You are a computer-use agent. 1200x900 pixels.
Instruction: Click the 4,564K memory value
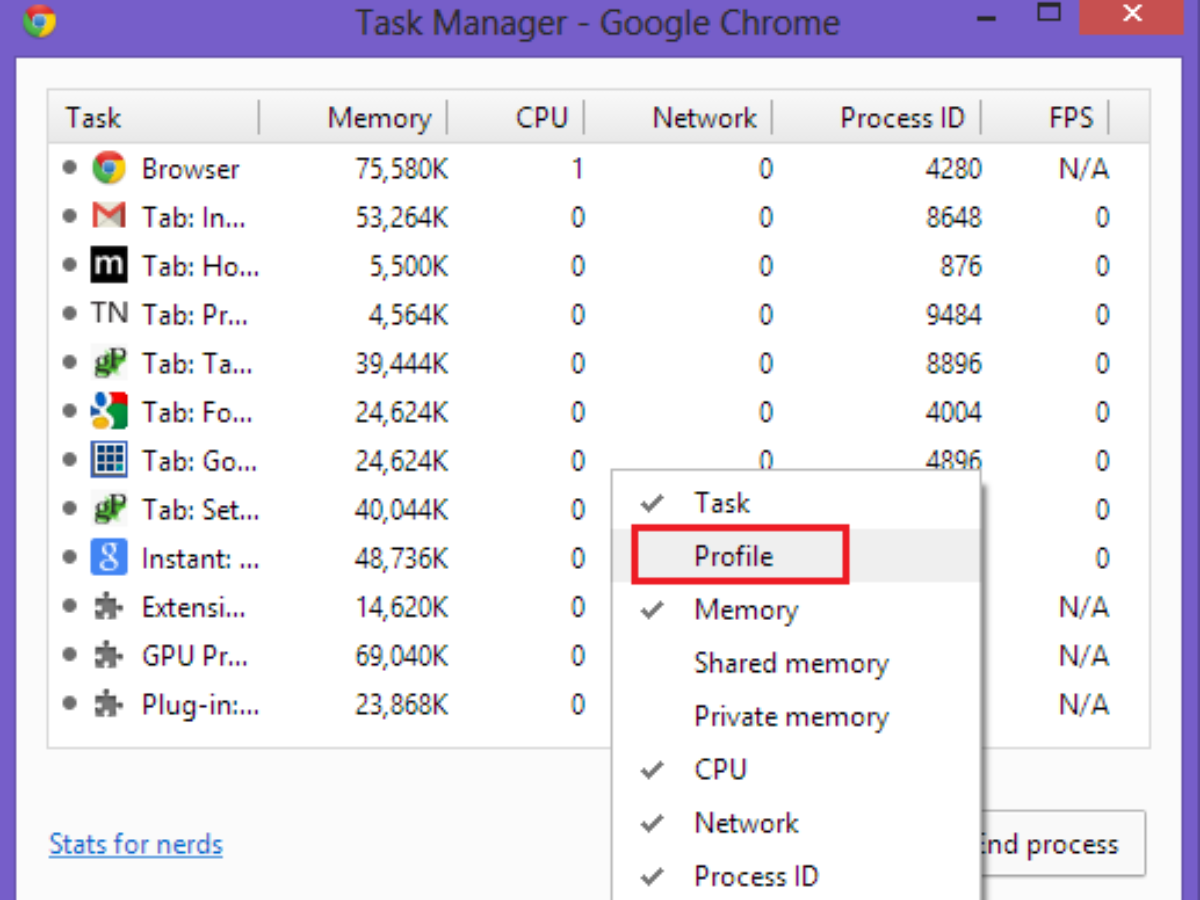(x=409, y=315)
